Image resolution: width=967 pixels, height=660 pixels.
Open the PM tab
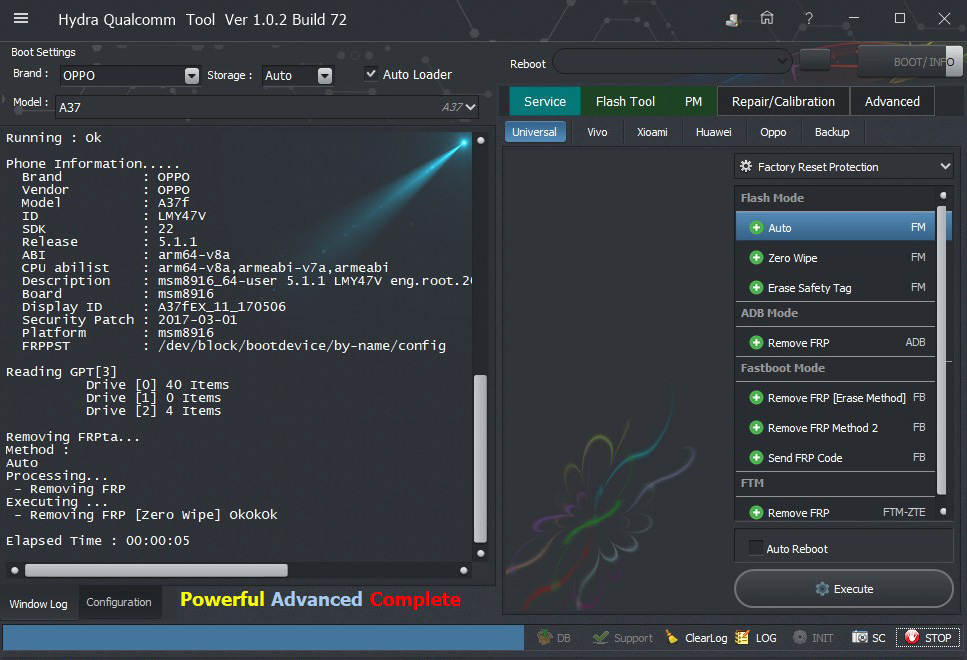(693, 101)
